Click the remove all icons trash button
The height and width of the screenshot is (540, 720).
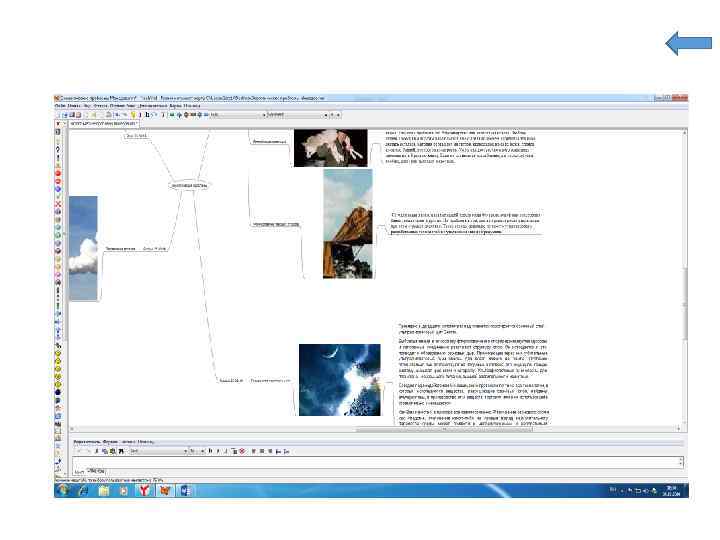(58, 132)
